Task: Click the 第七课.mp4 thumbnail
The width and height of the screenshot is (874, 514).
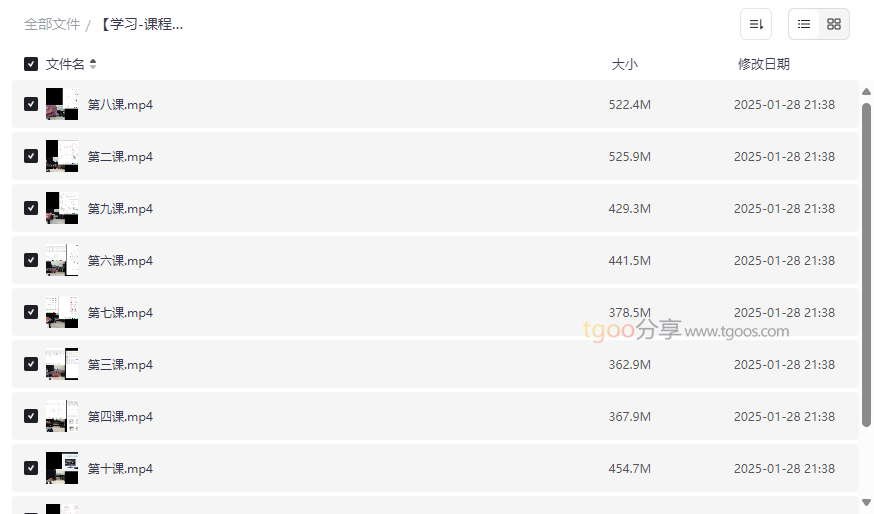Action: 62,312
